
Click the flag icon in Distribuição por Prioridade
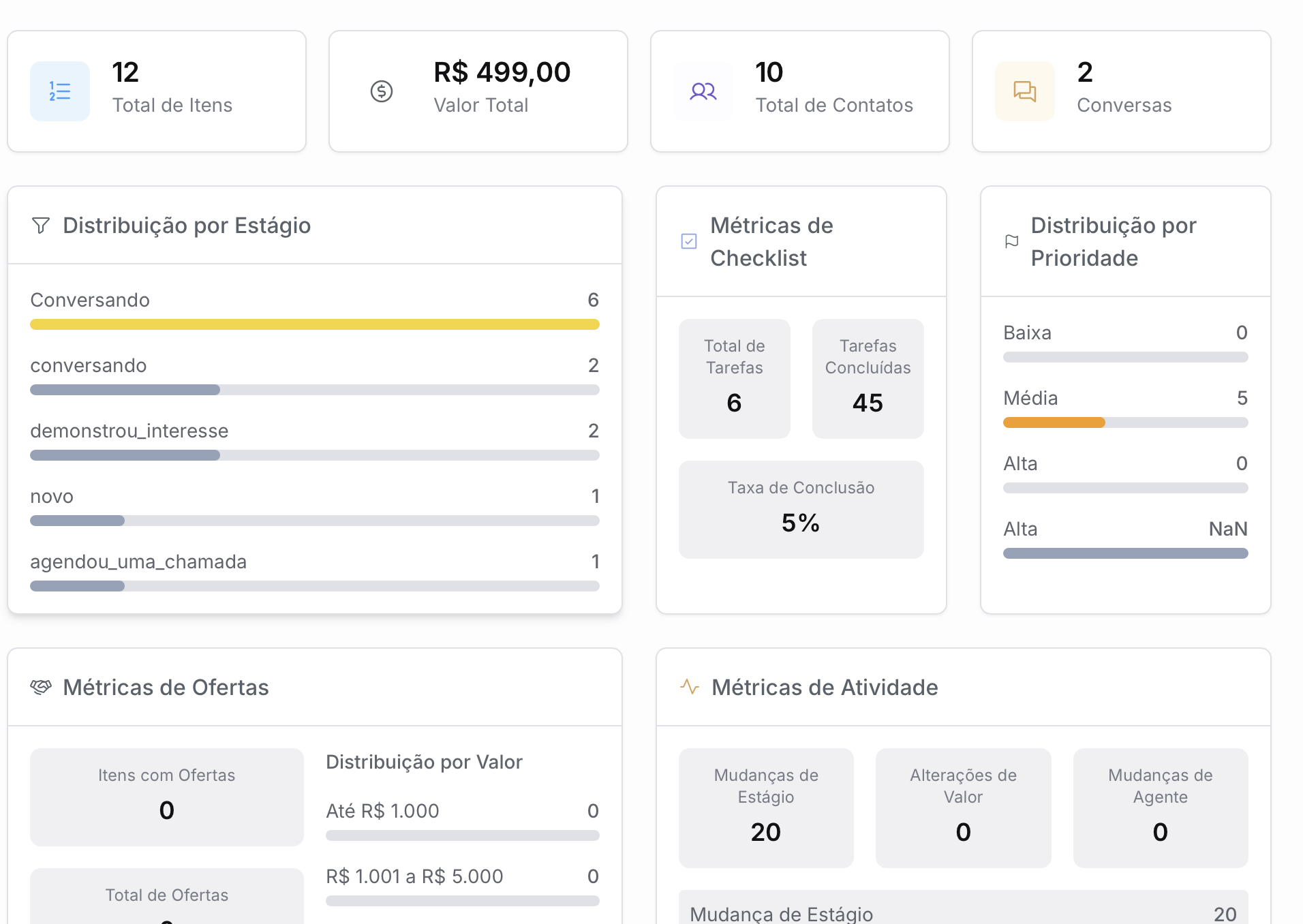[1011, 241]
